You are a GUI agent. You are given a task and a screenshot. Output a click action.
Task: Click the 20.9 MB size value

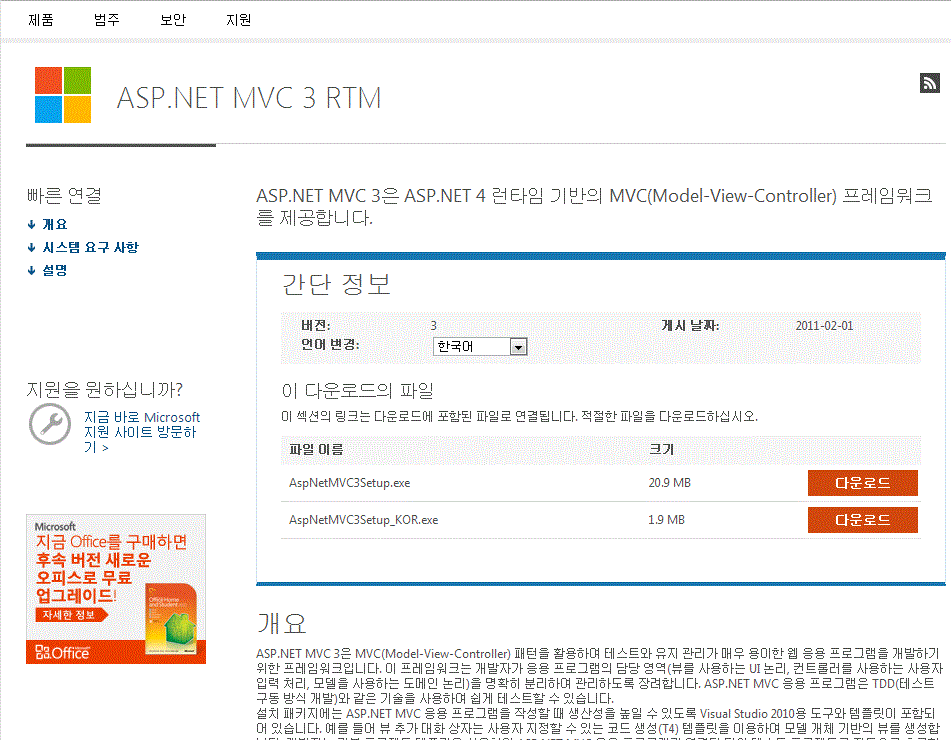click(670, 483)
